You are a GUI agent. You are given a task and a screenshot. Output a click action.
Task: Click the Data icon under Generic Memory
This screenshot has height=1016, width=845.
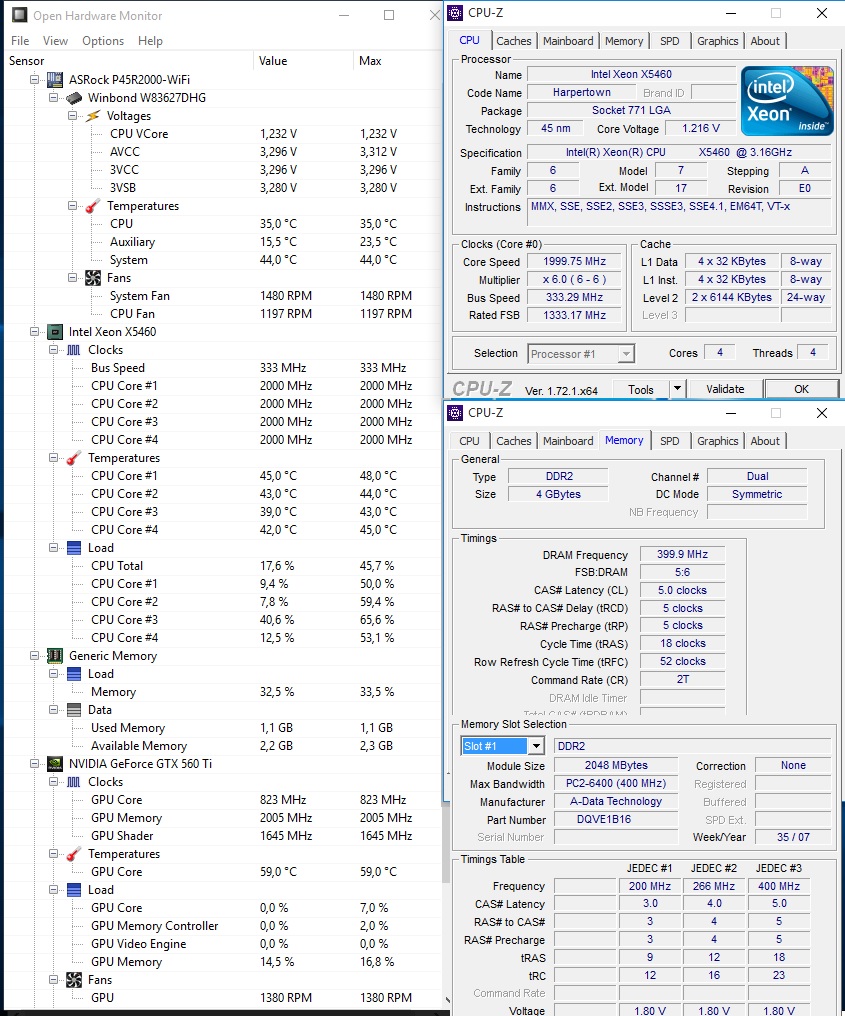tap(74, 710)
